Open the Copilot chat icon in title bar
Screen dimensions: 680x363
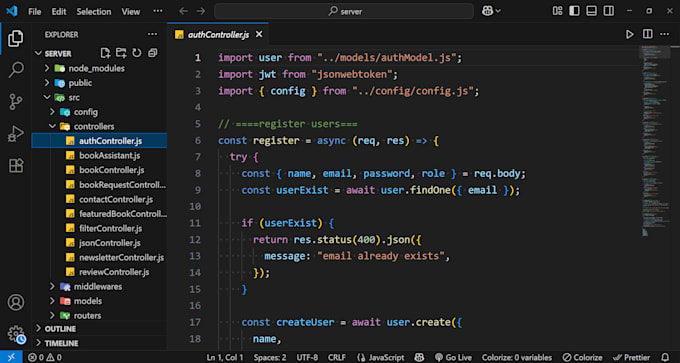pos(487,11)
